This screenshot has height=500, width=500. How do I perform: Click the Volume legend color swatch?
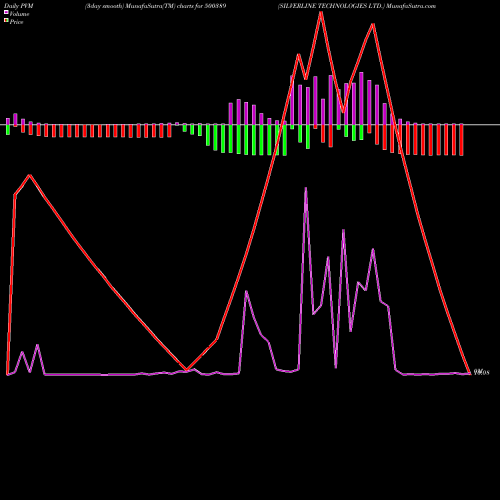click(6, 13)
